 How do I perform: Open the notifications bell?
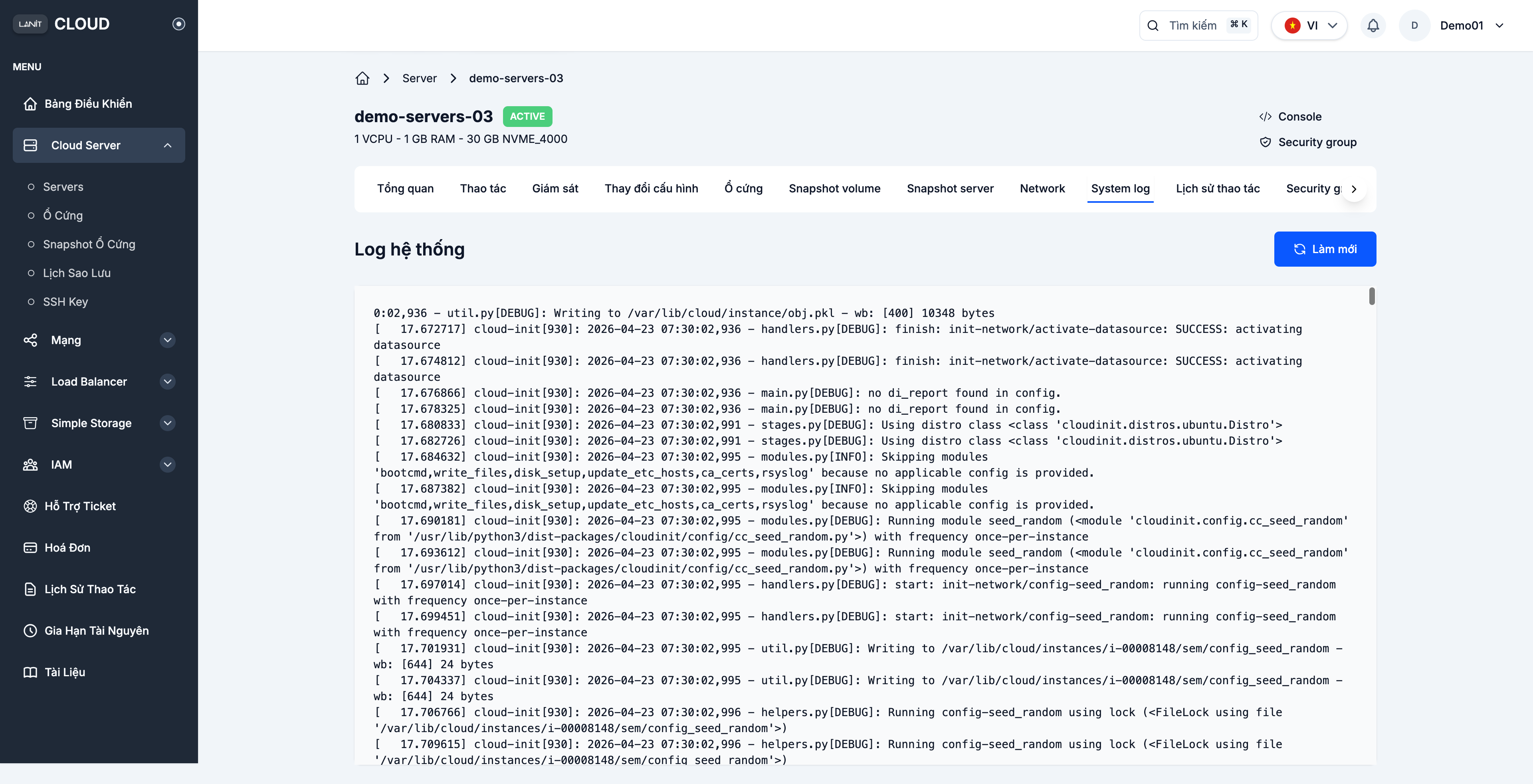click(x=1373, y=26)
